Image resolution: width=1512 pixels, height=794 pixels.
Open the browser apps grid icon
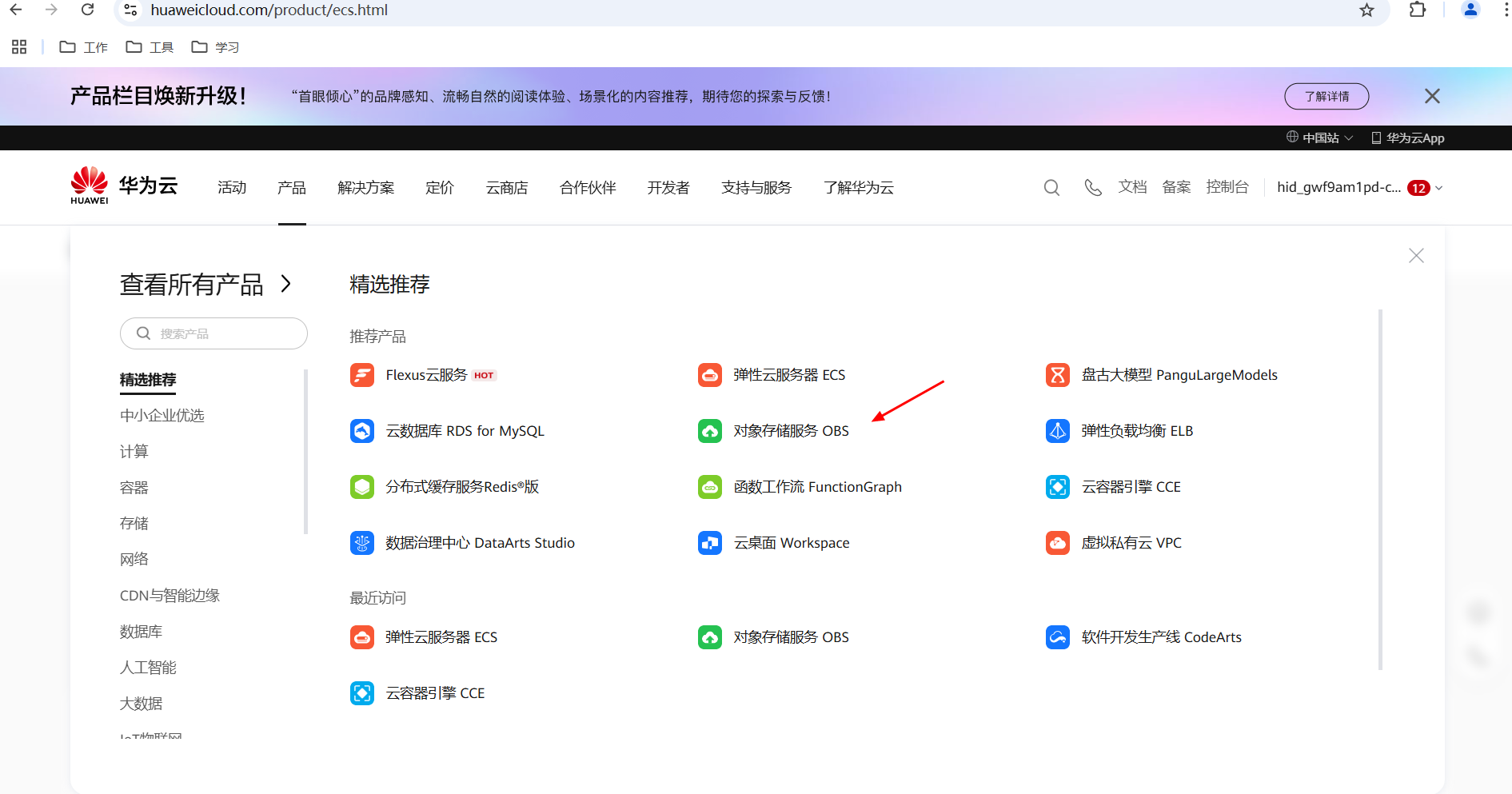[x=19, y=47]
